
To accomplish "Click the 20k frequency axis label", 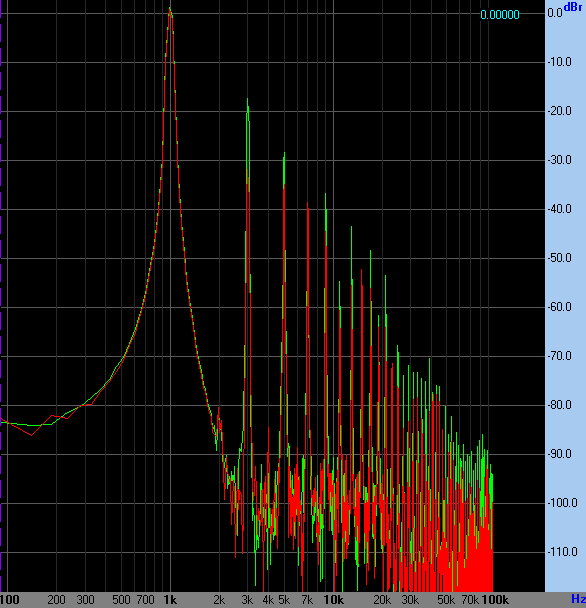I will pyautogui.click(x=382, y=600).
